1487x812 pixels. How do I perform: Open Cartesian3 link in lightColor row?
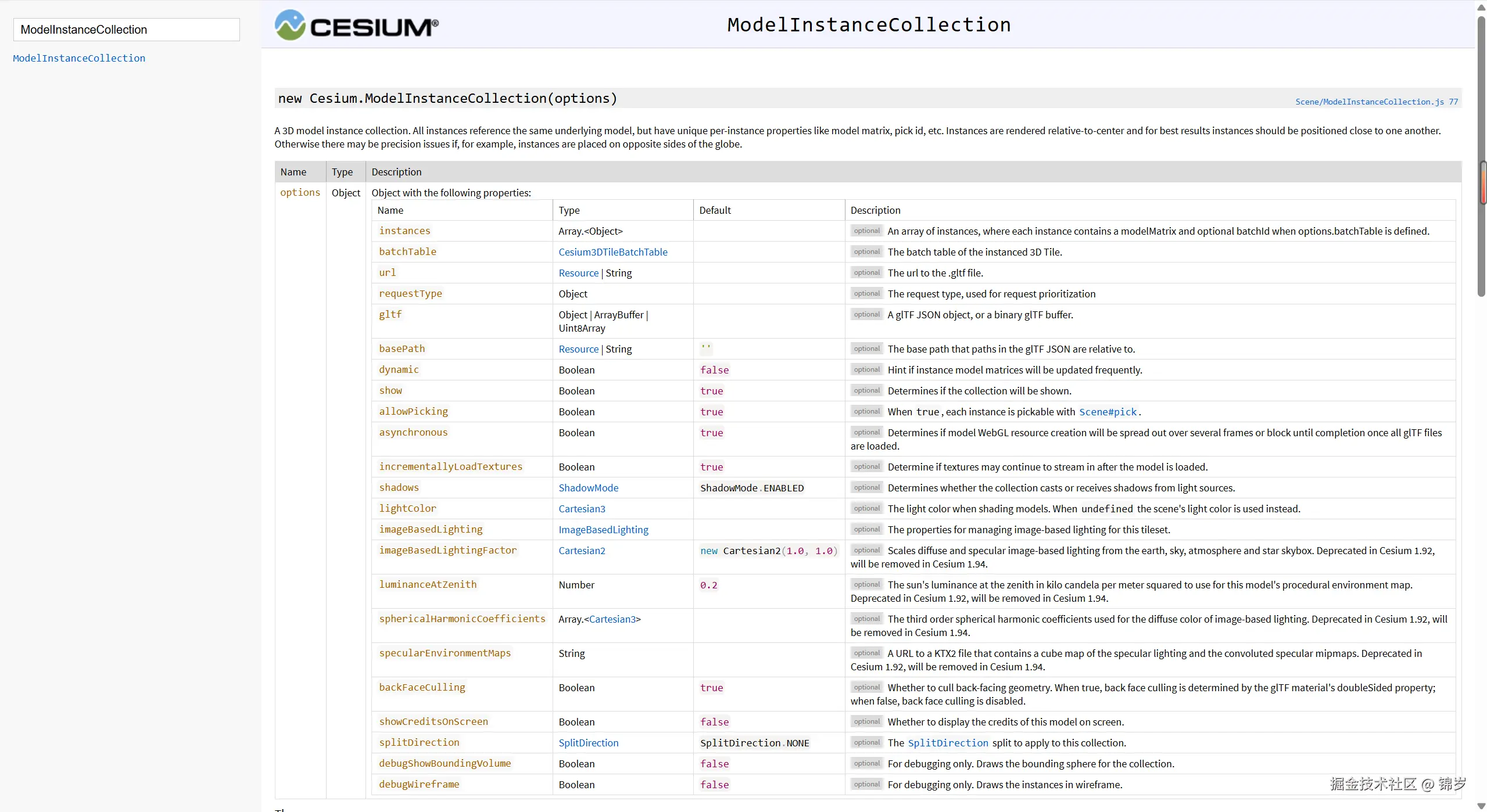(582, 509)
